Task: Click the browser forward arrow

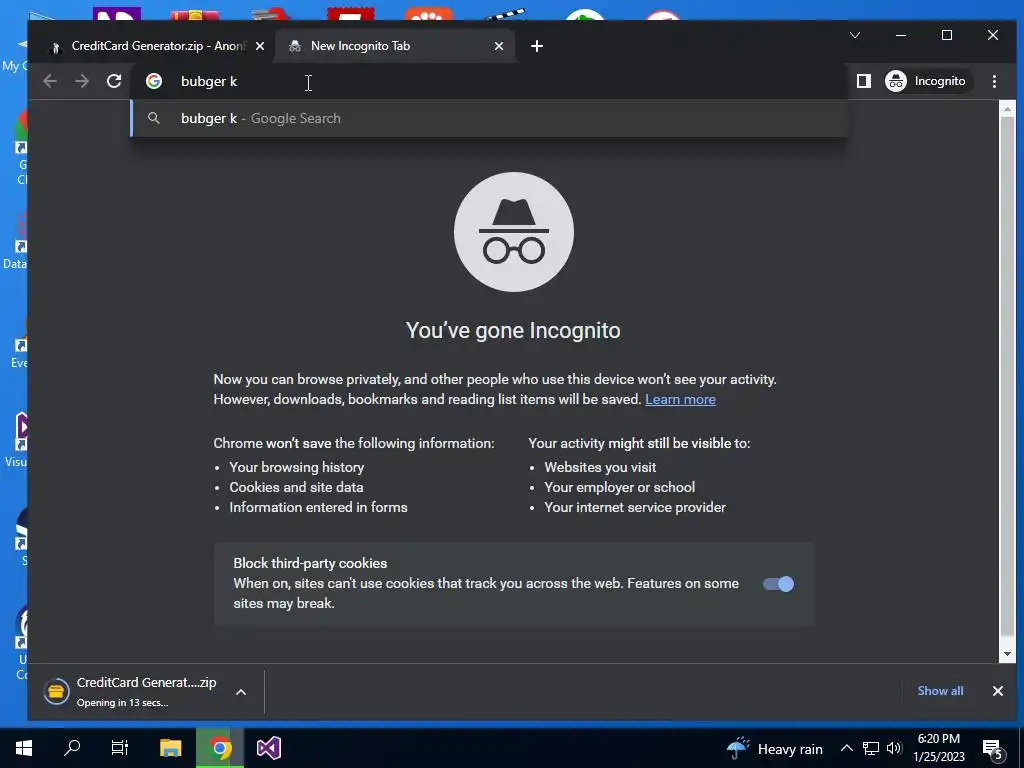Action: click(x=82, y=81)
